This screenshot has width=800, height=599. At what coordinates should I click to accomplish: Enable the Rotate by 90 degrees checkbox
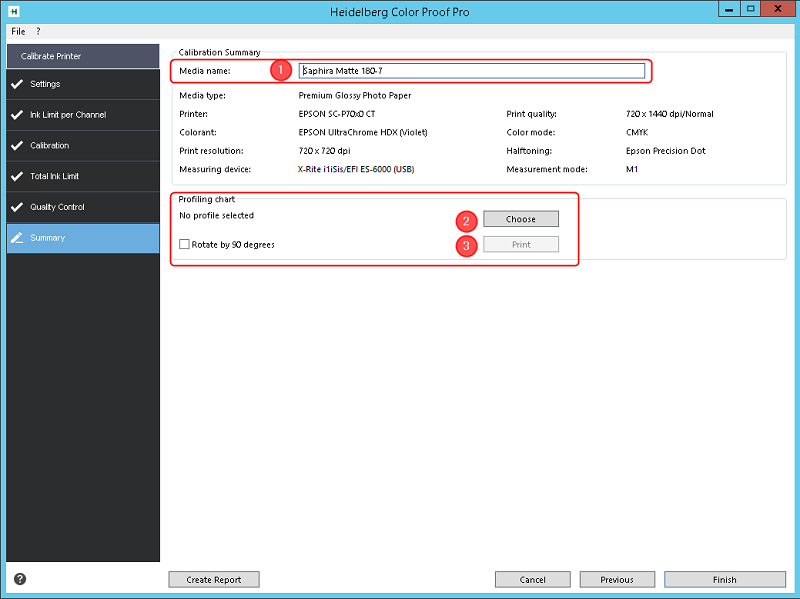[184, 244]
